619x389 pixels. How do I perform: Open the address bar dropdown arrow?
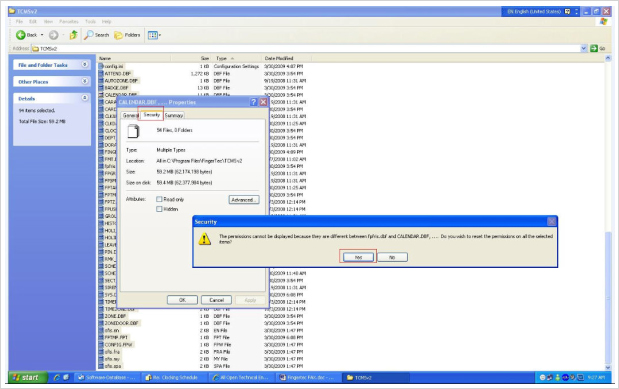pos(584,48)
